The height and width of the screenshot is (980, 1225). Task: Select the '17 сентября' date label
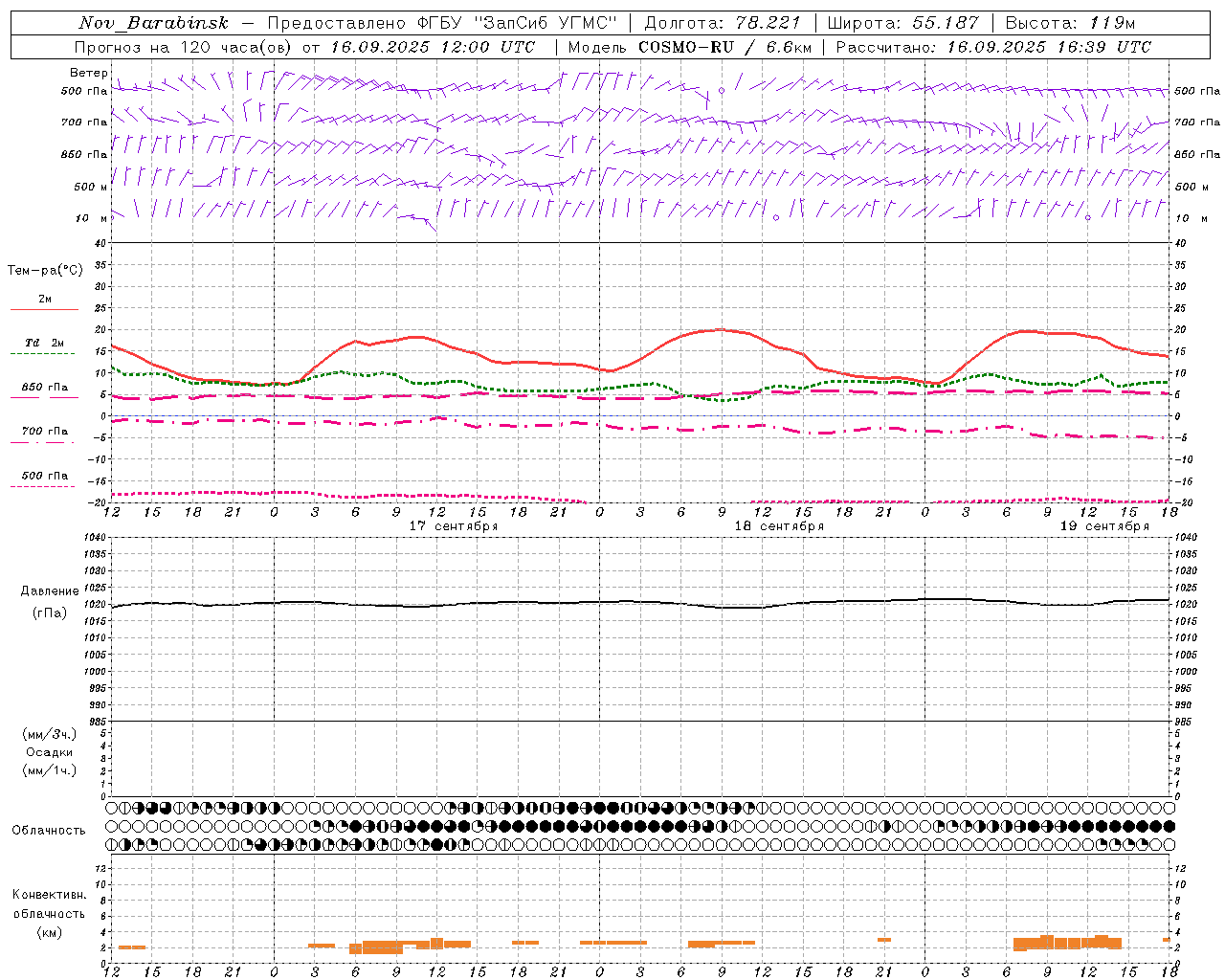(x=454, y=526)
